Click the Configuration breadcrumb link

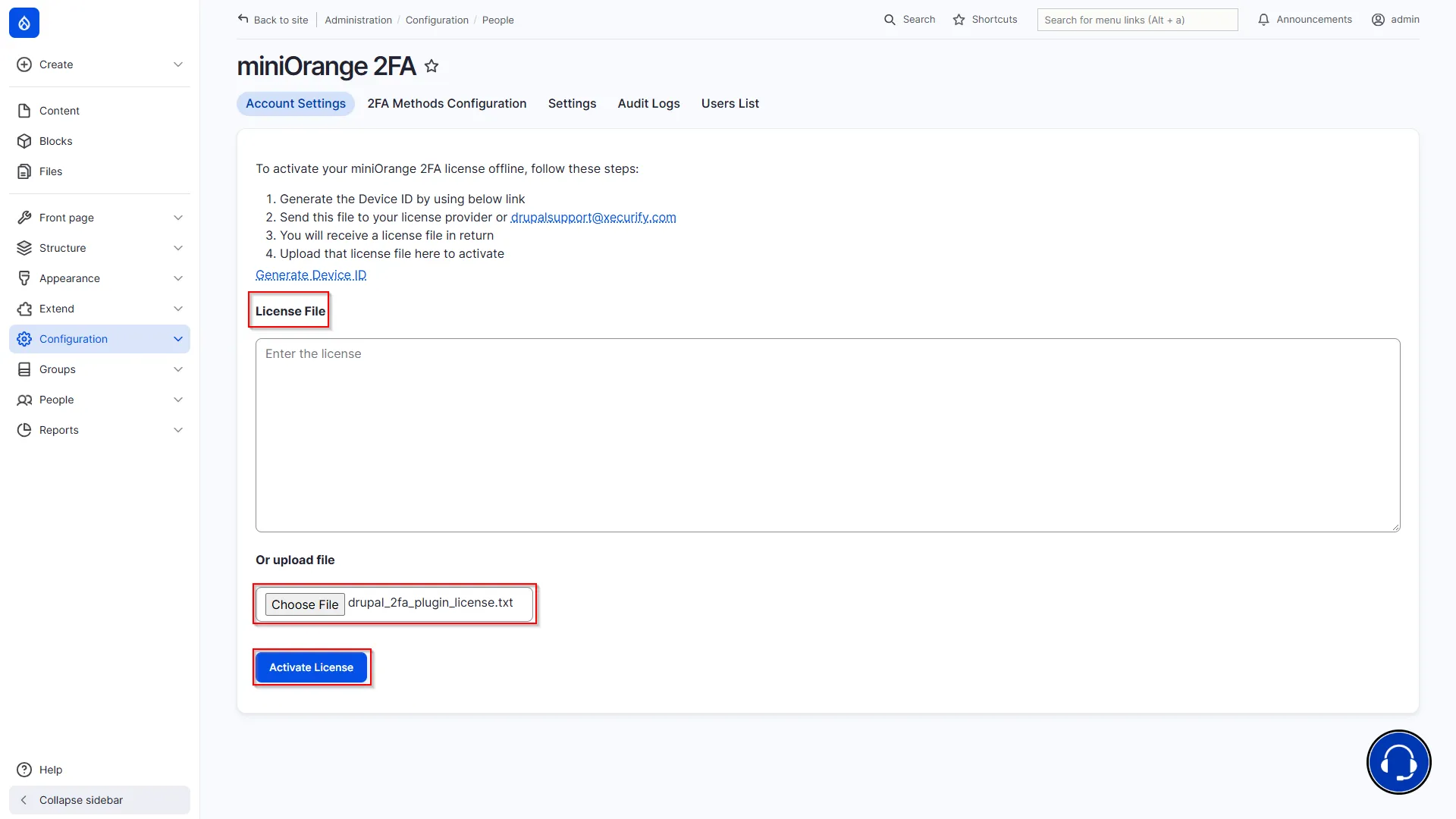tap(437, 20)
